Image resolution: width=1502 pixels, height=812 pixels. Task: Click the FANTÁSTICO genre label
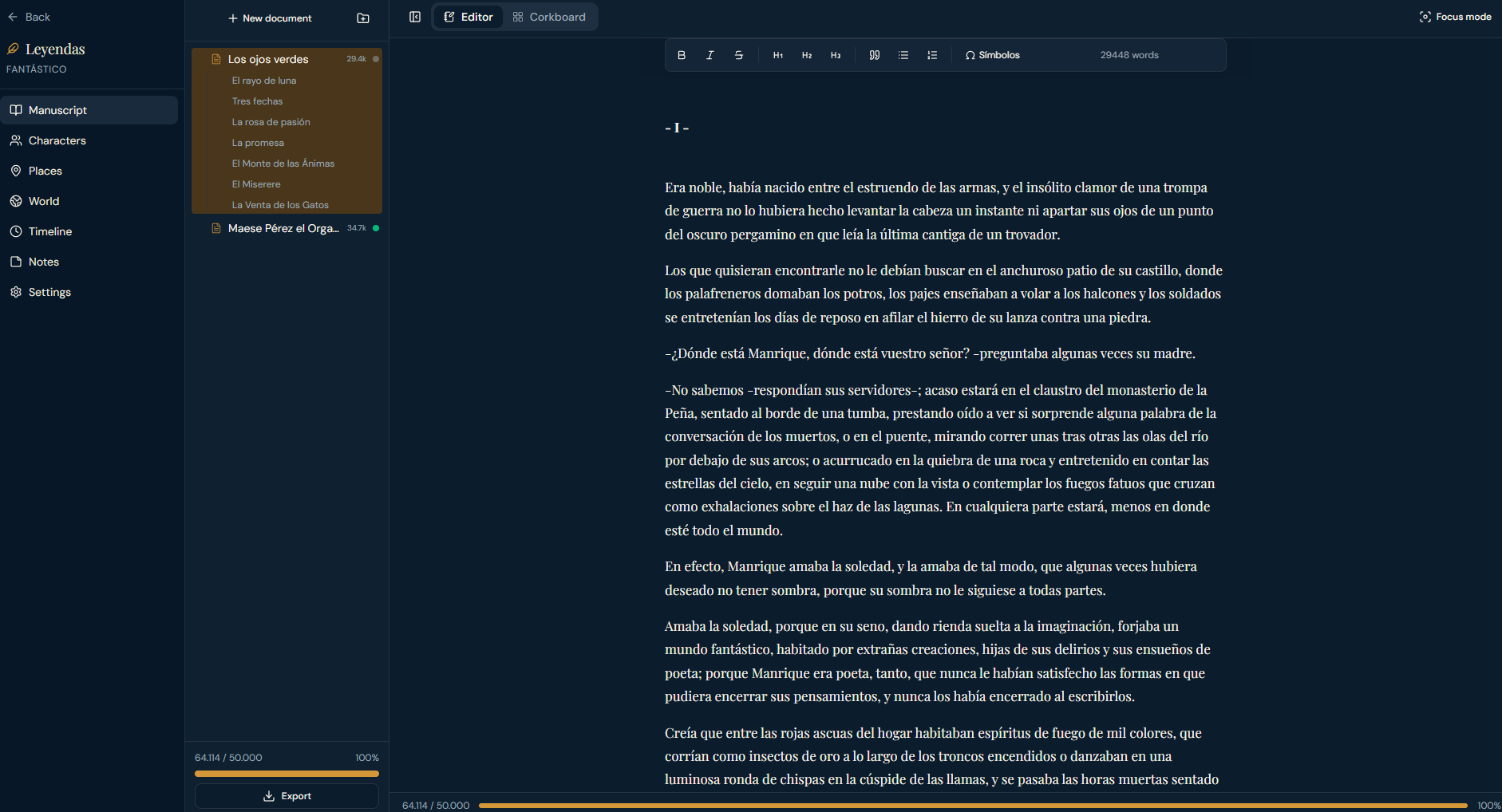click(37, 69)
